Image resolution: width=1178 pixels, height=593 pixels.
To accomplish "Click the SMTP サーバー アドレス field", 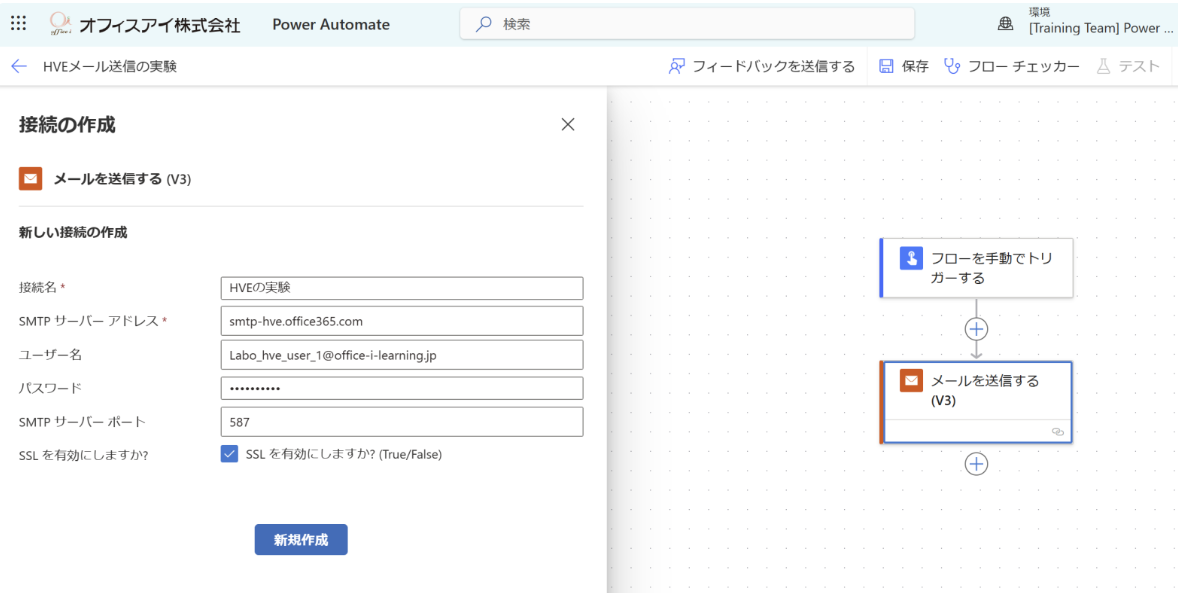I will click(402, 321).
